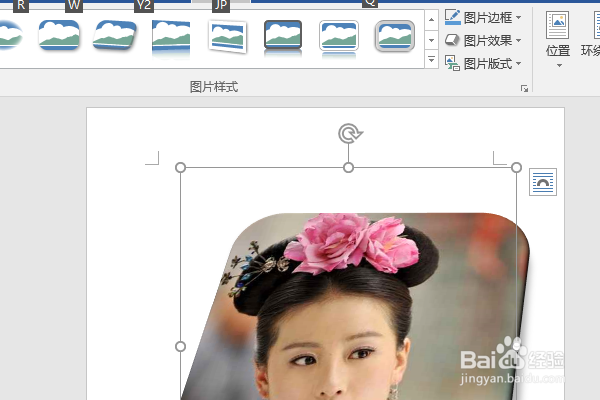This screenshot has width=600, height=400.
Task: Apply the gray metal rounded frame style
Action: click(395, 36)
